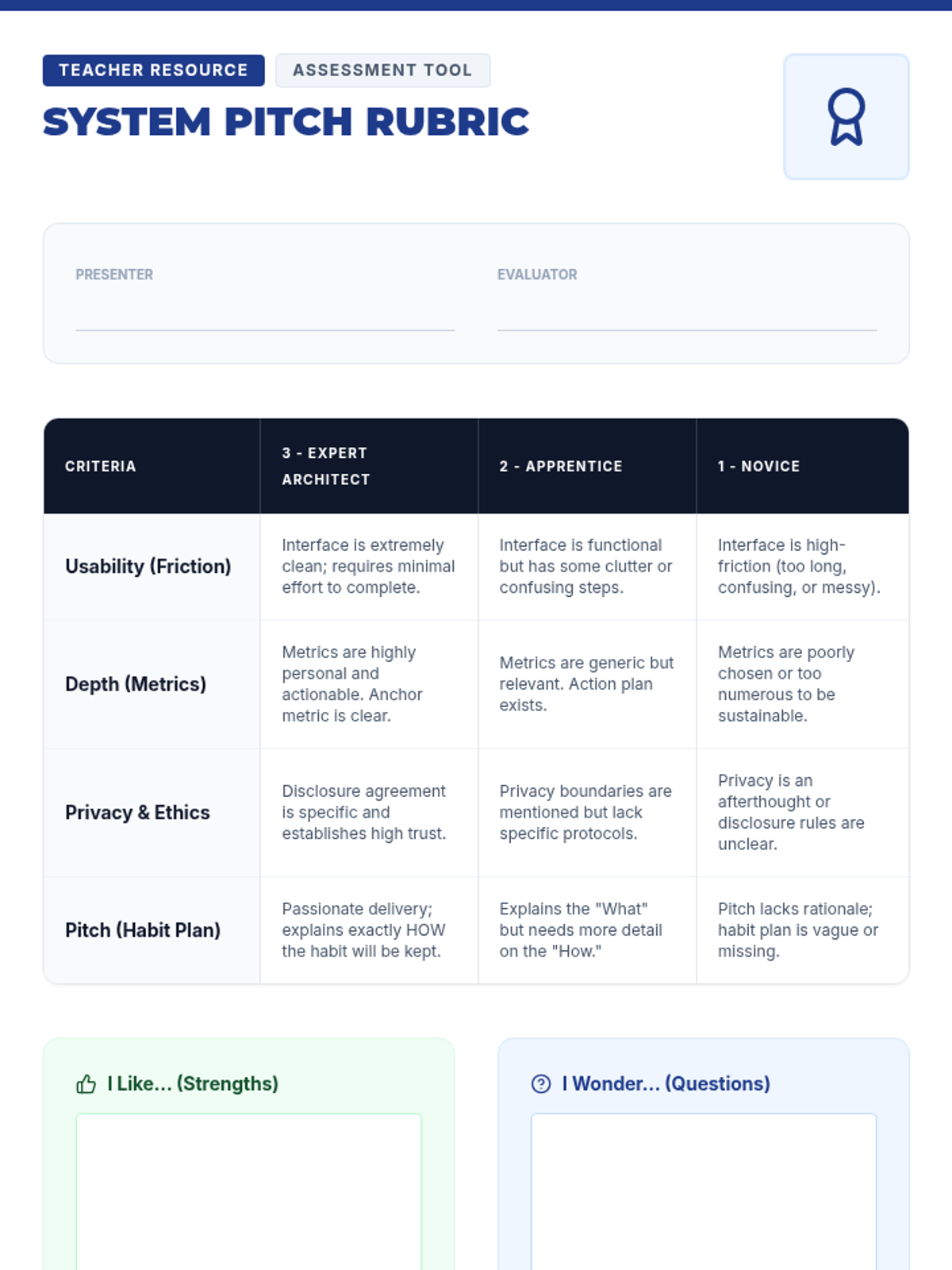The image size is (952, 1270).
Task: Click inside the I Like strengths box
Action: pyautogui.click(x=249, y=1191)
